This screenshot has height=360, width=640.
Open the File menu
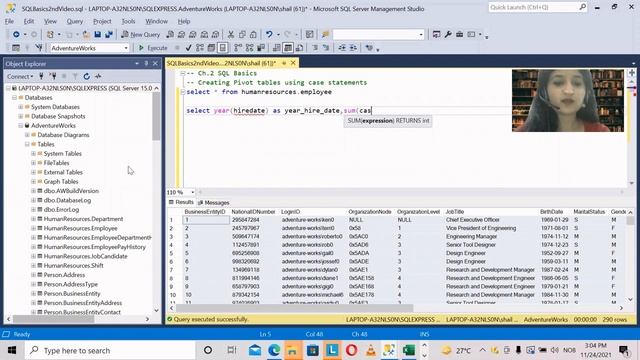click(x=9, y=21)
